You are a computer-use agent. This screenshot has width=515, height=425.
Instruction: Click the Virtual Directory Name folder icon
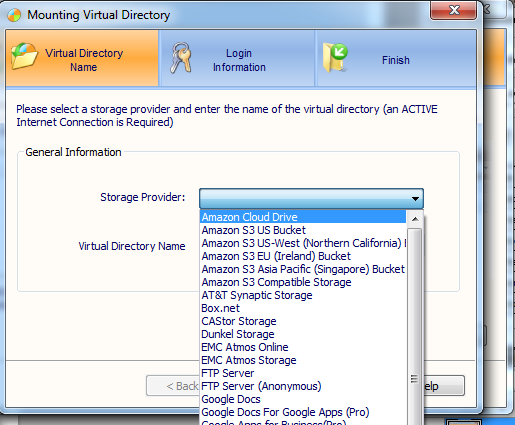pyautogui.click(x=24, y=56)
